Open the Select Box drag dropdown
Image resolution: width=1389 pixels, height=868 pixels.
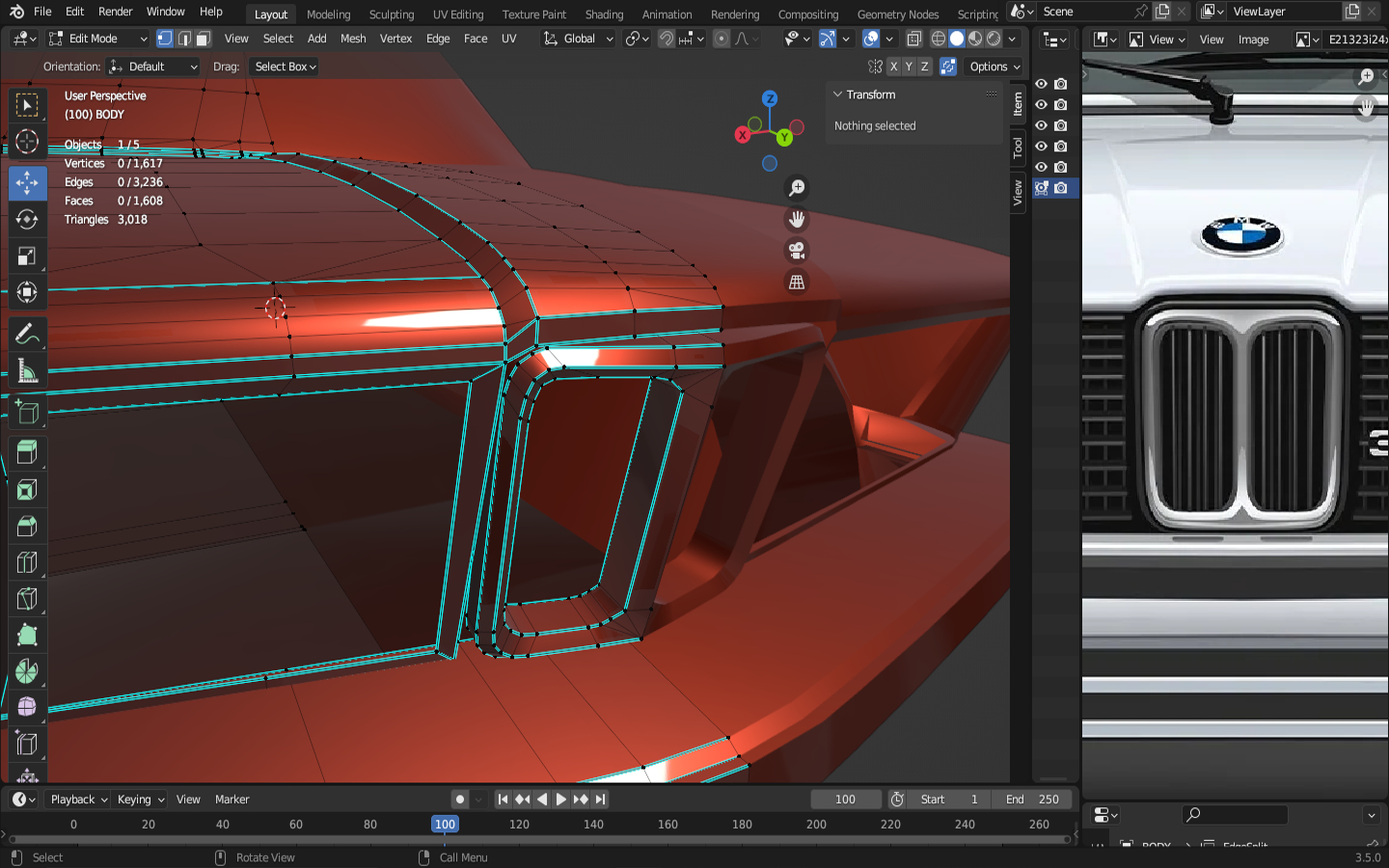(285, 67)
